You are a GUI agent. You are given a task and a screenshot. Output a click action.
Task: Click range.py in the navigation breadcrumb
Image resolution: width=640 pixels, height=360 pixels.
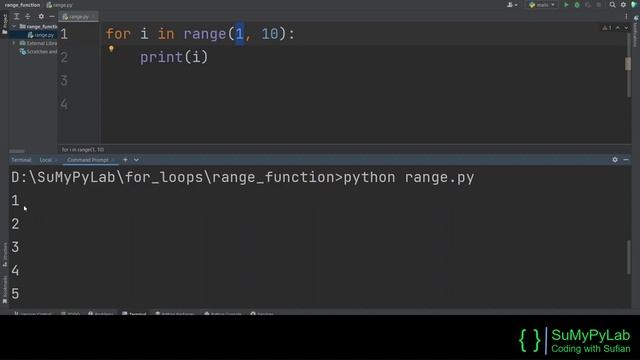pyautogui.click(x=60, y=5)
